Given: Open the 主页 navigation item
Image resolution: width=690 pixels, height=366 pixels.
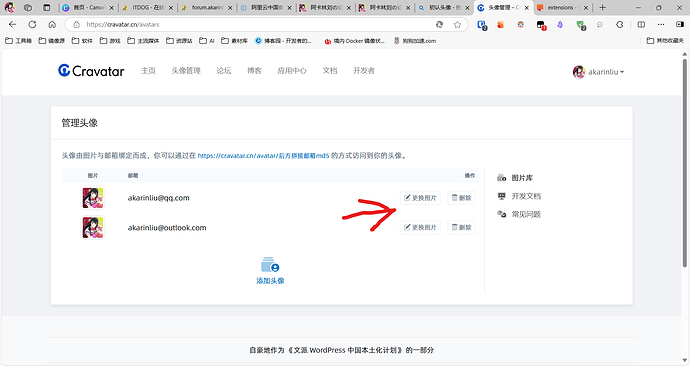Looking at the screenshot, I should [x=148, y=71].
